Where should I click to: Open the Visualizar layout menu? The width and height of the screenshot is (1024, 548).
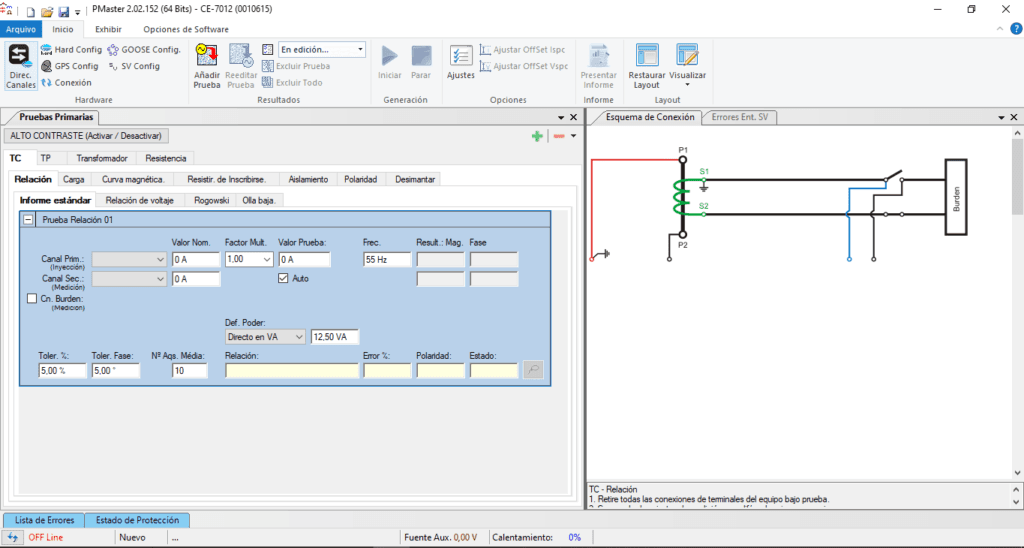687,66
